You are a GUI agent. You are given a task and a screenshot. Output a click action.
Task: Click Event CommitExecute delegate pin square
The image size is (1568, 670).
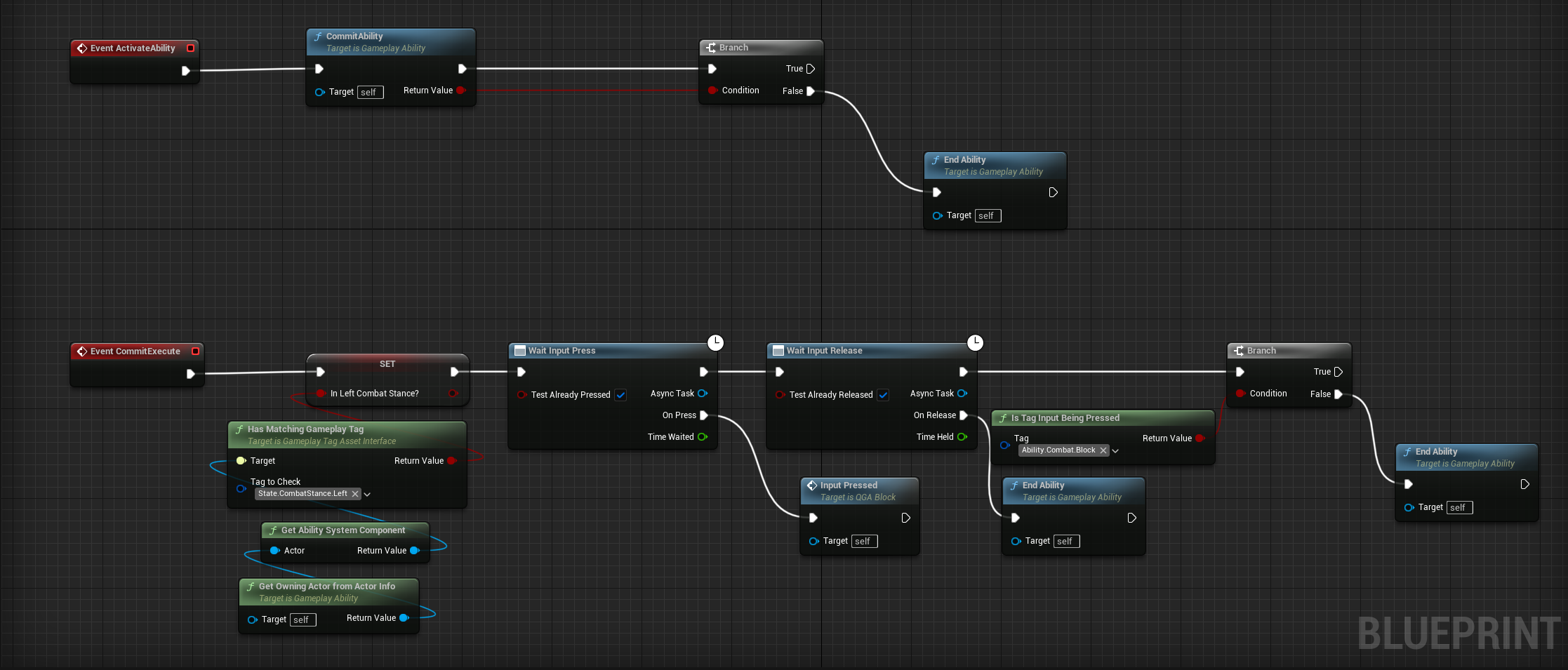tap(195, 351)
